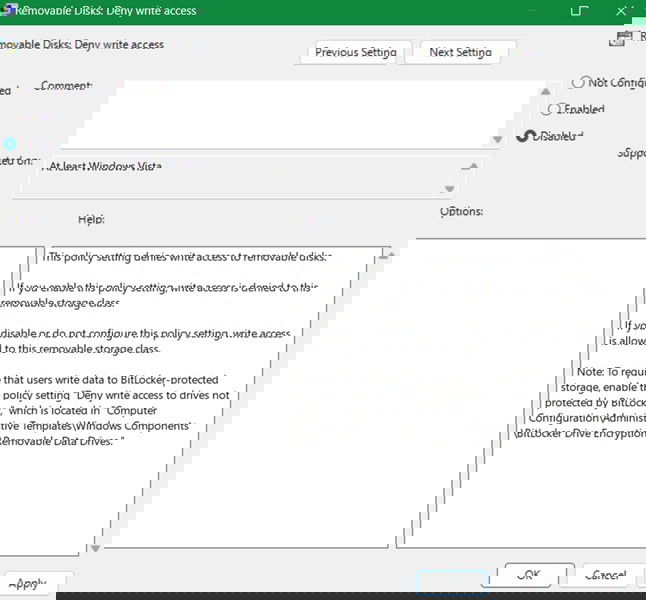This screenshot has height=600, width=646.
Task: Maximize the policy dialog window
Action: pyautogui.click(x=577, y=11)
